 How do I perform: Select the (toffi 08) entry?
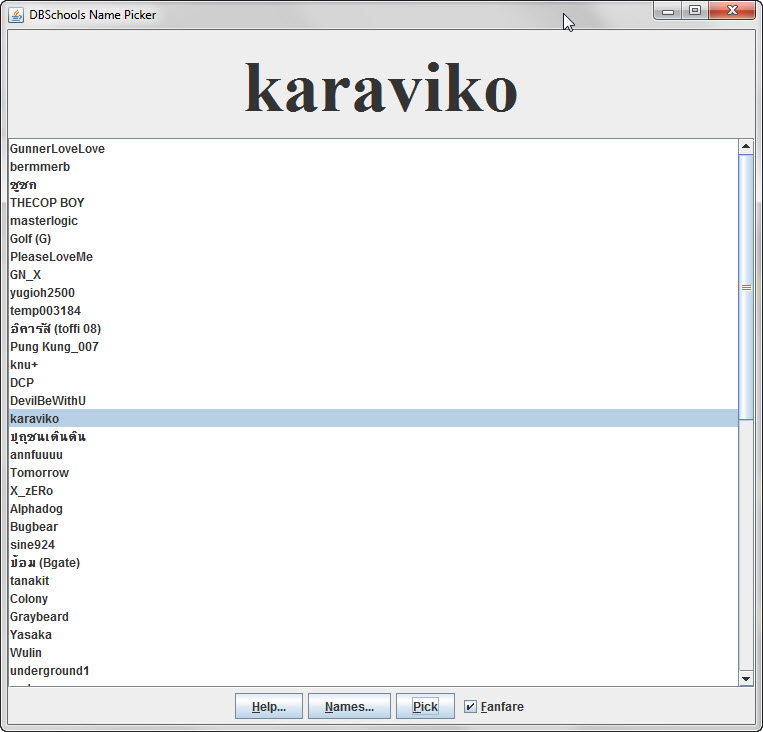pos(373,329)
